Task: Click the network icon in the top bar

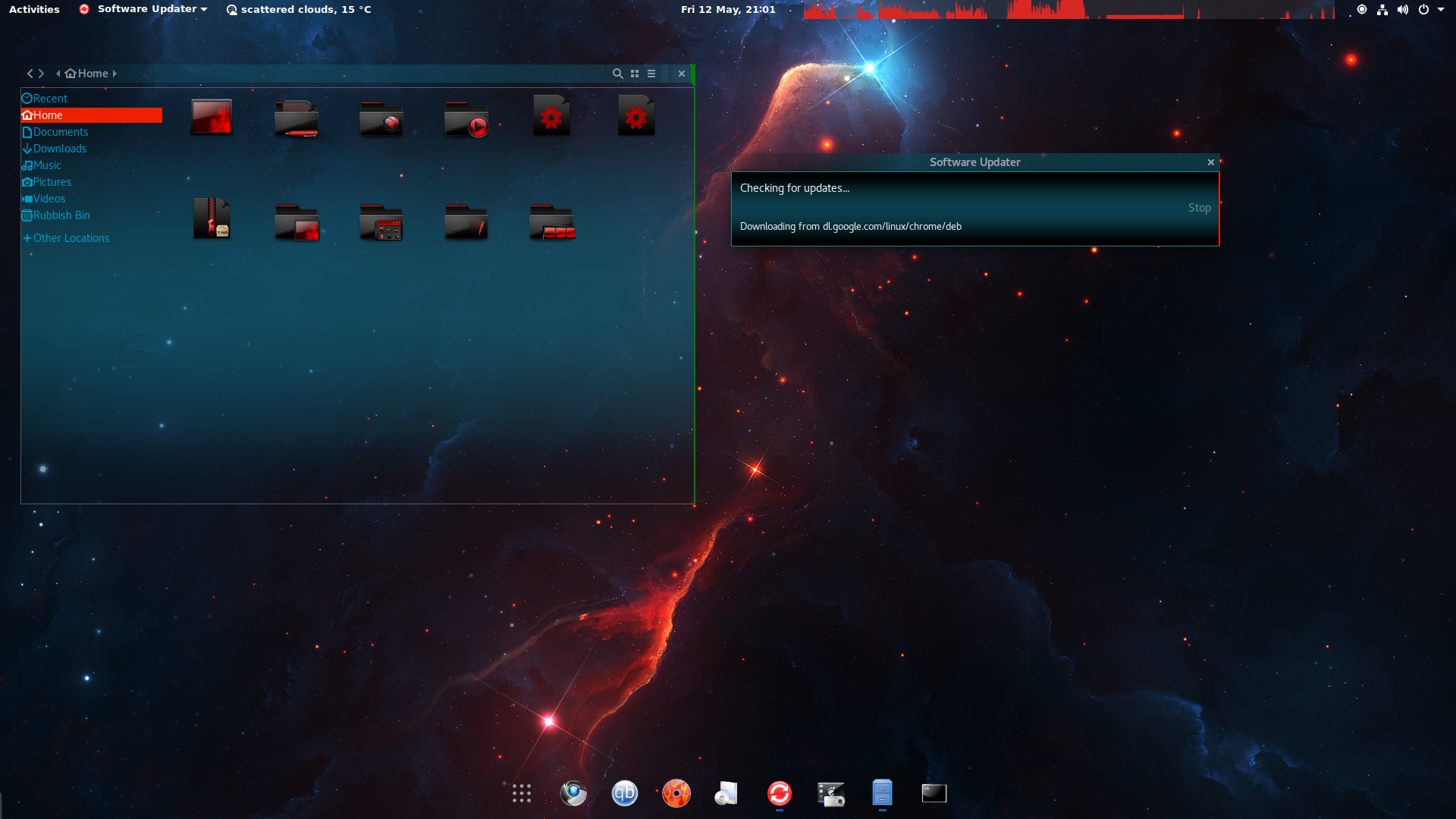Action: 1382,9
